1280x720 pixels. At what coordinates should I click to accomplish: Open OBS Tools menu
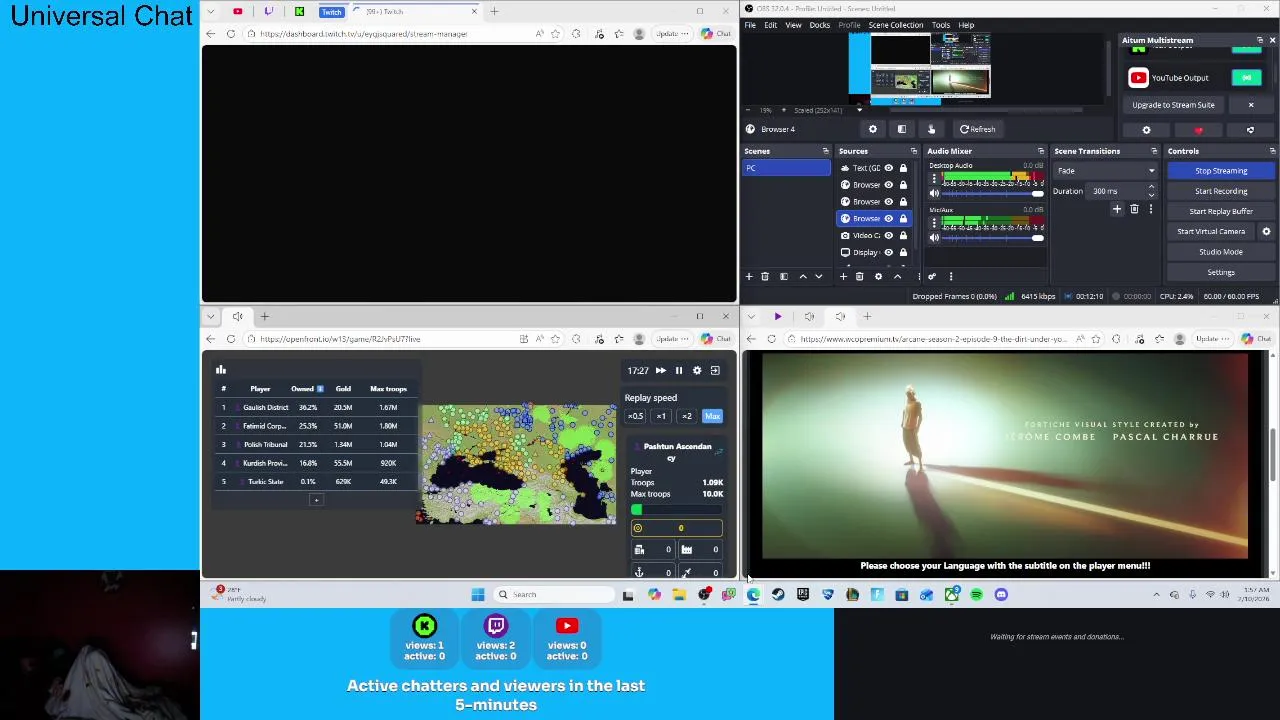coord(941,25)
